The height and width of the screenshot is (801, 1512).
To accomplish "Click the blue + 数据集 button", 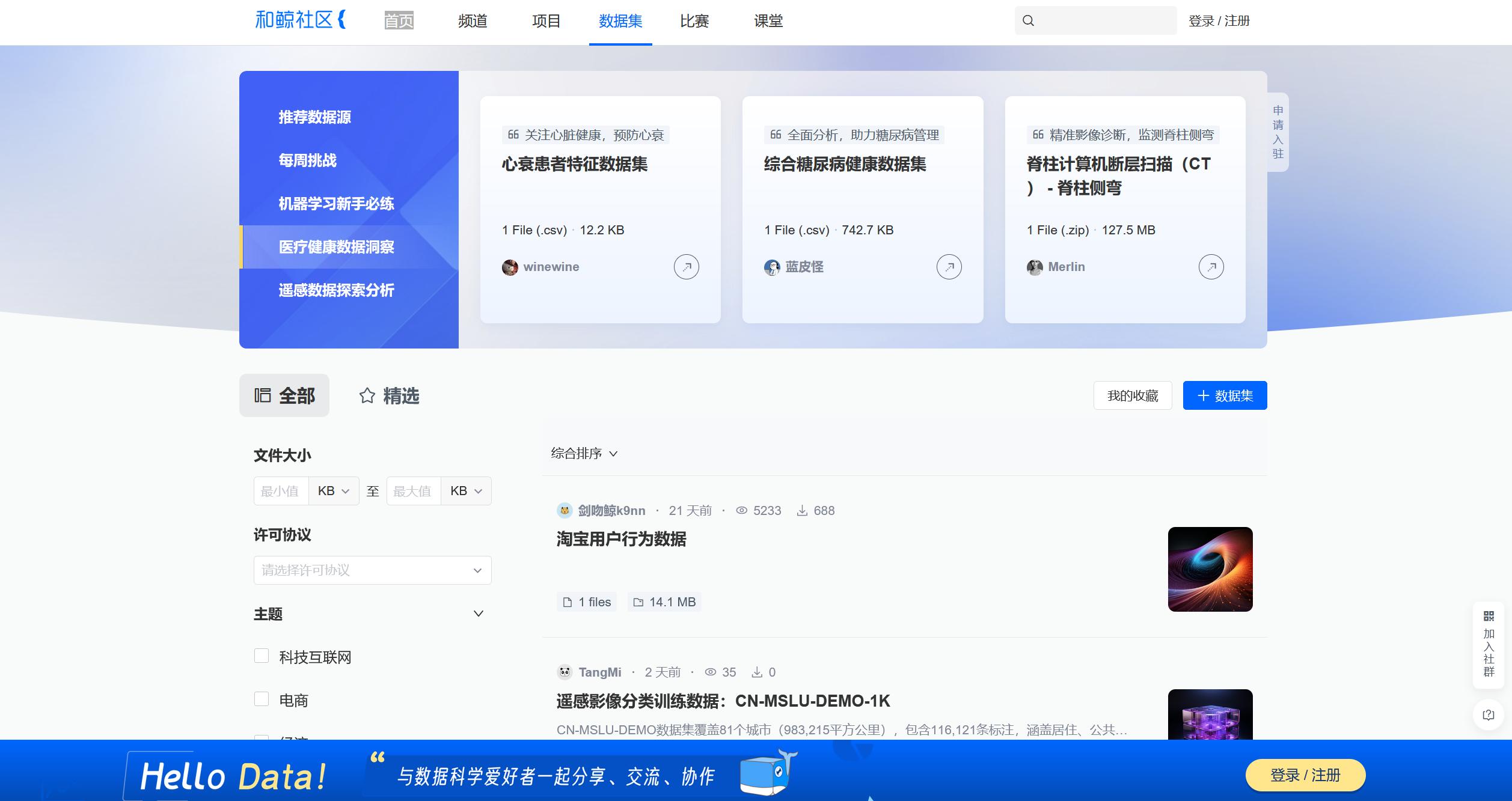I will click(x=1225, y=395).
